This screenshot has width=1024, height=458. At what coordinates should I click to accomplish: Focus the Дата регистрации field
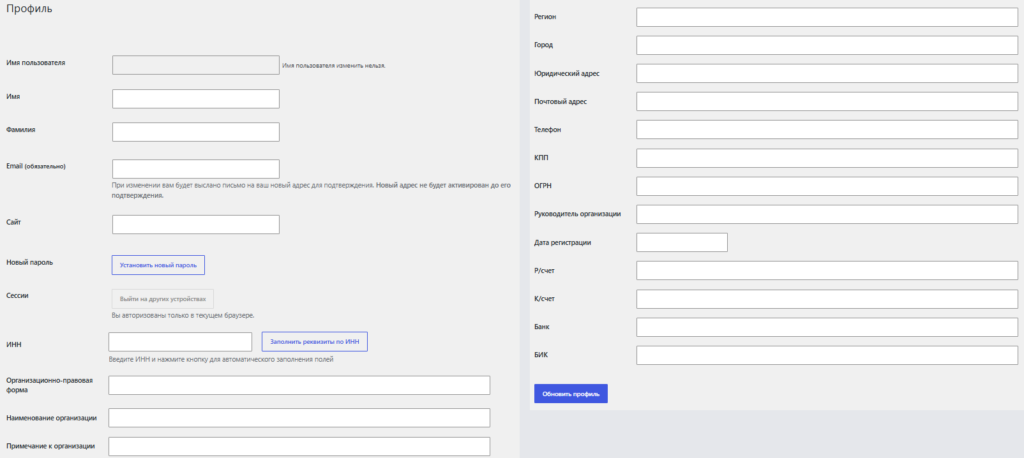[682, 242]
